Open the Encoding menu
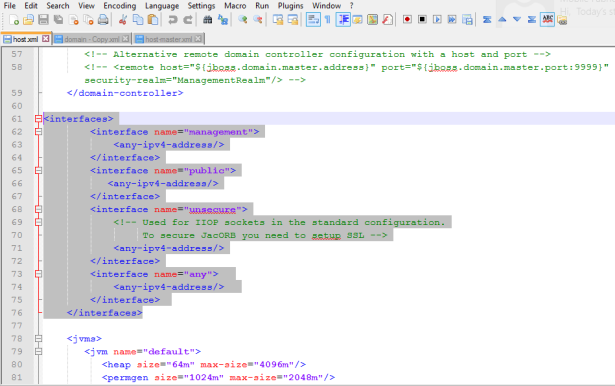 tap(120, 6)
